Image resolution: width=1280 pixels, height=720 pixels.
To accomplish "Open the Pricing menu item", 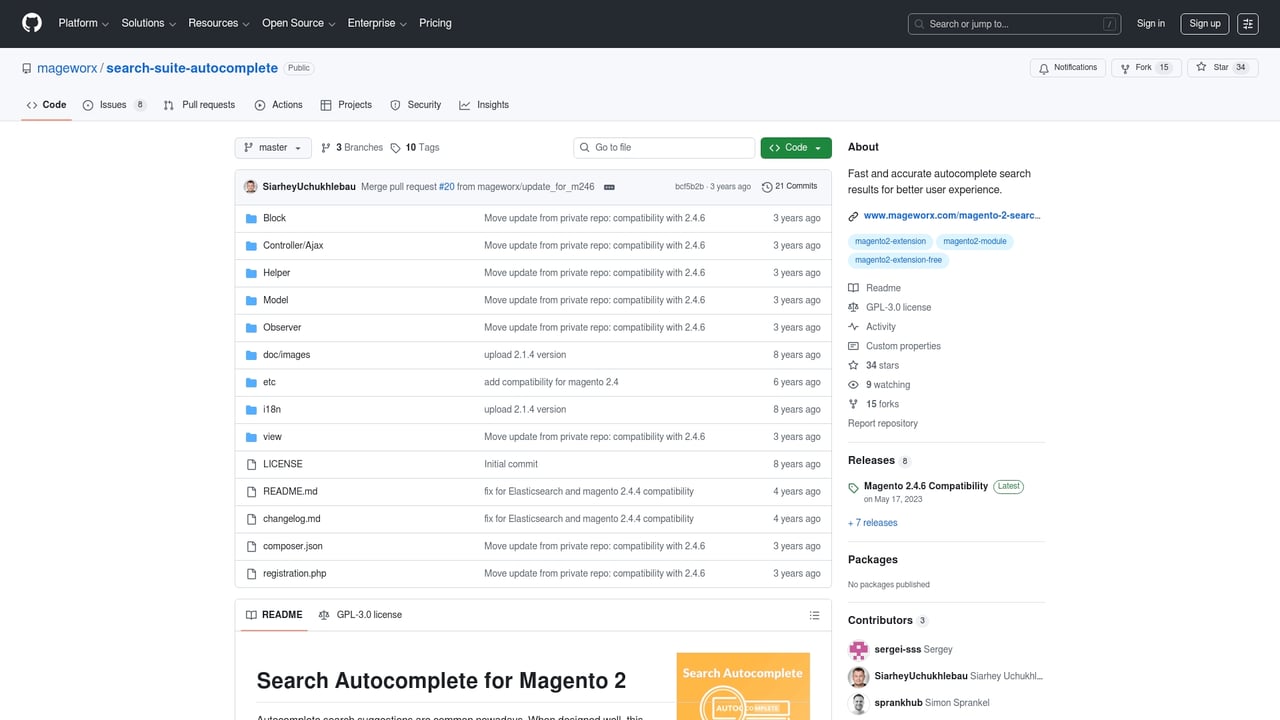I will pyautogui.click(x=435, y=23).
